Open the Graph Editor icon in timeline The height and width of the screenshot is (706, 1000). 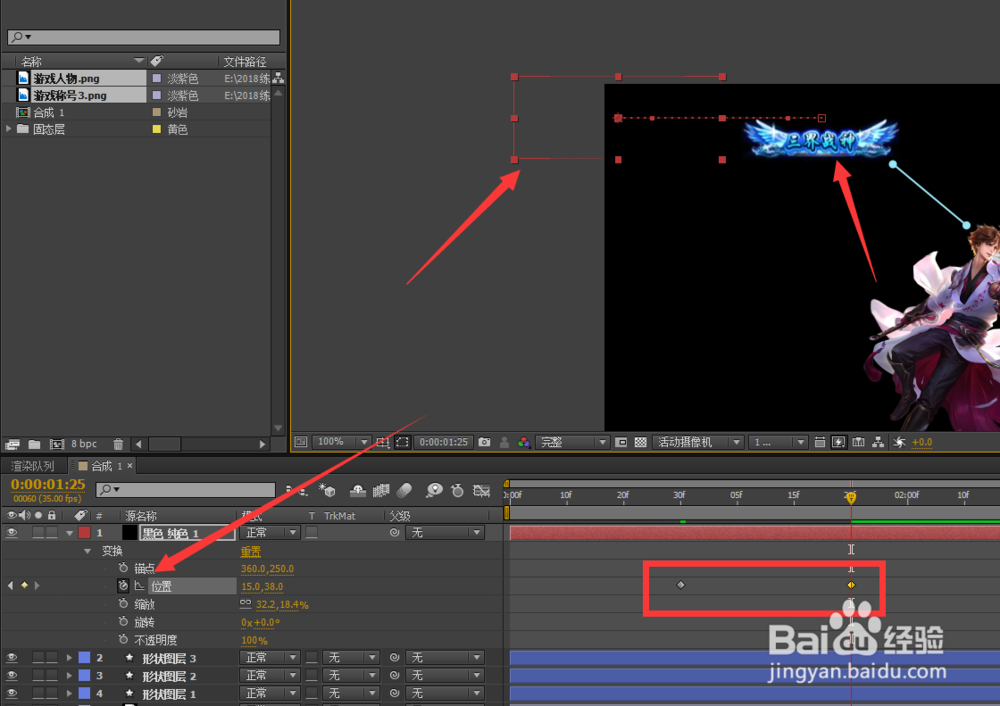point(482,490)
